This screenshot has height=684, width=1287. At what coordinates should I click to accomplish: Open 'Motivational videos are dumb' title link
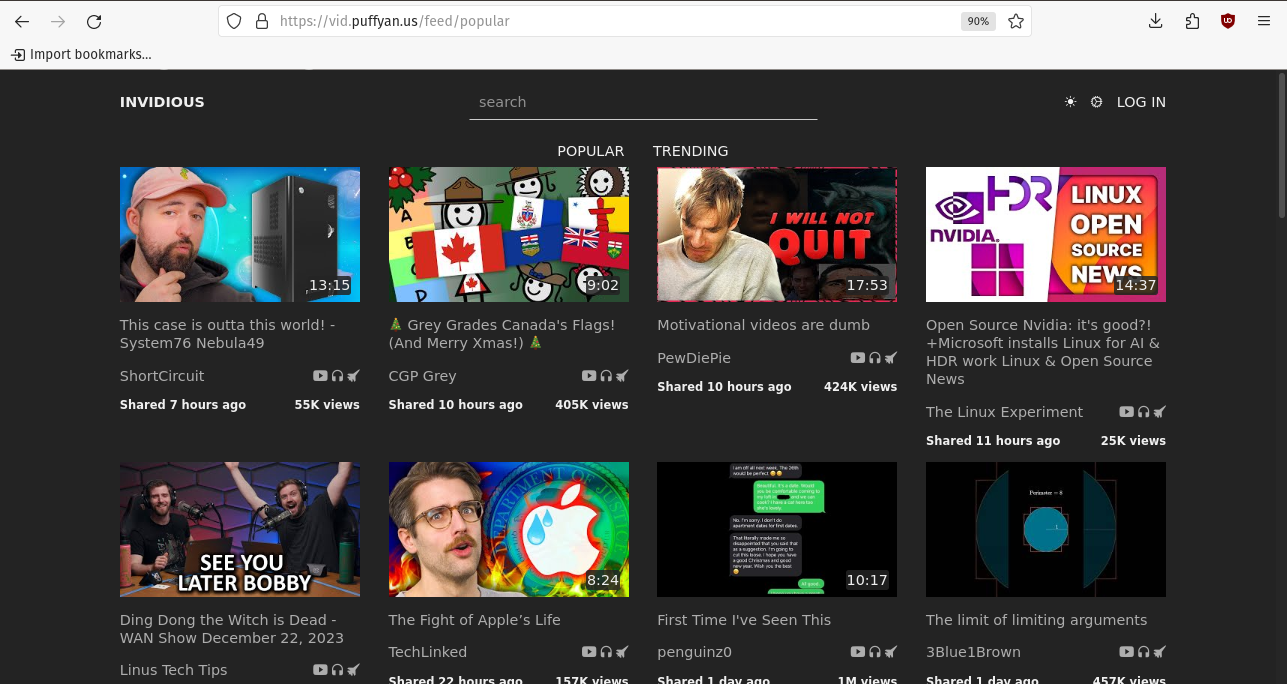pyautogui.click(x=763, y=325)
